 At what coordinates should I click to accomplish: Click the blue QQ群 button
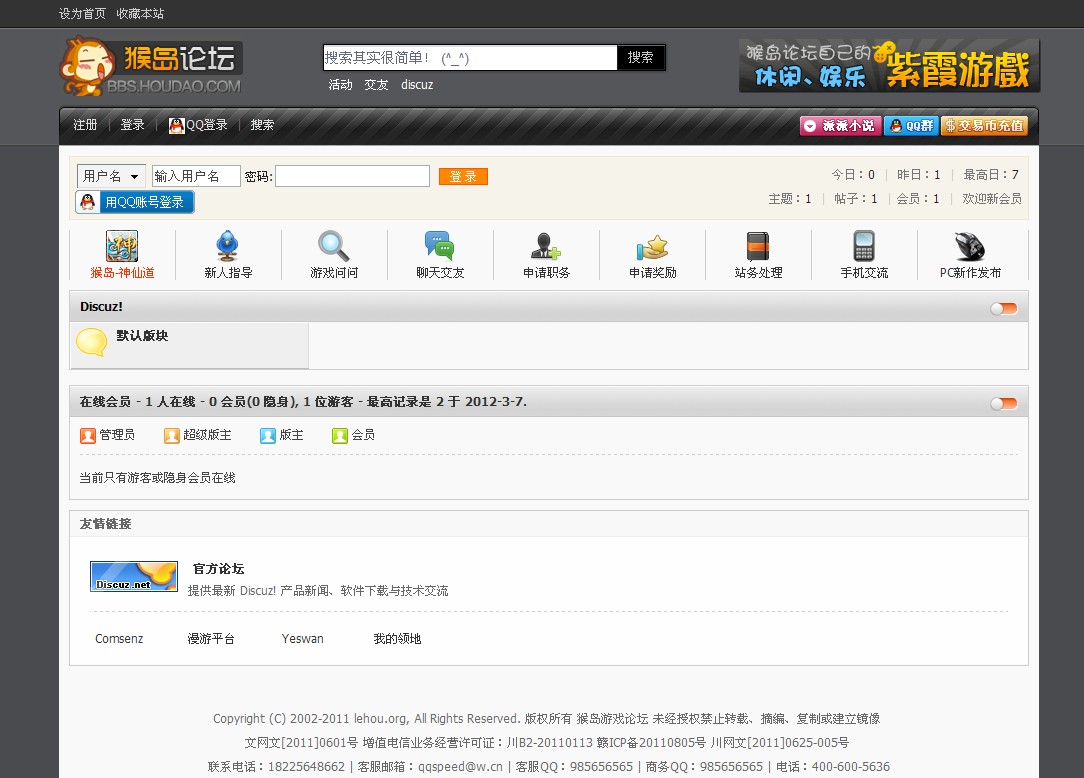point(911,126)
